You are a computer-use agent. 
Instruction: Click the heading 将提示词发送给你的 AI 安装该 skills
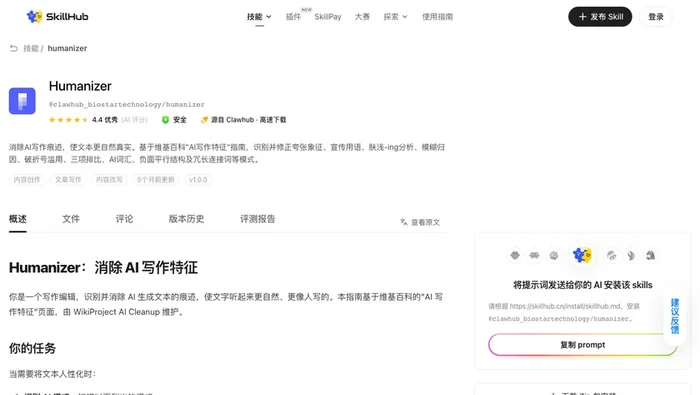pos(583,285)
